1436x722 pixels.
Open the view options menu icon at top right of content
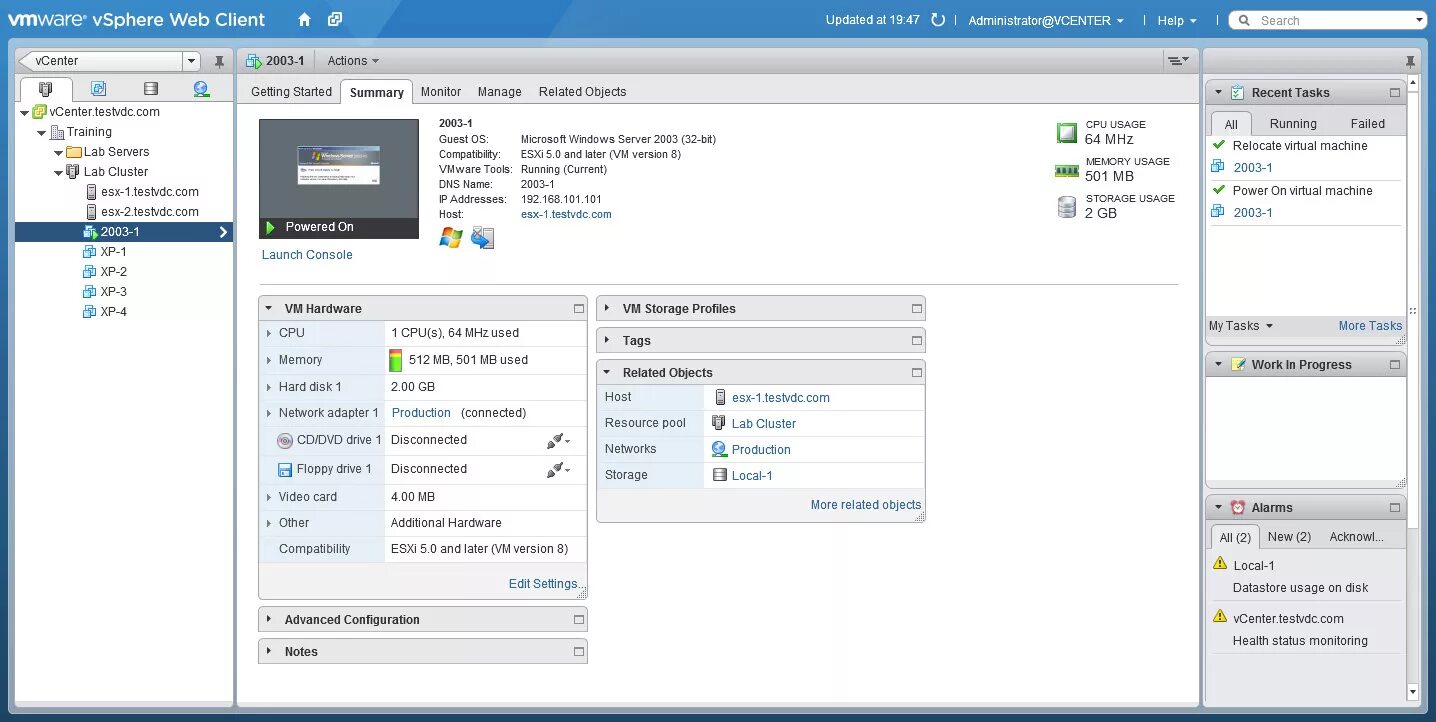point(1179,61)
